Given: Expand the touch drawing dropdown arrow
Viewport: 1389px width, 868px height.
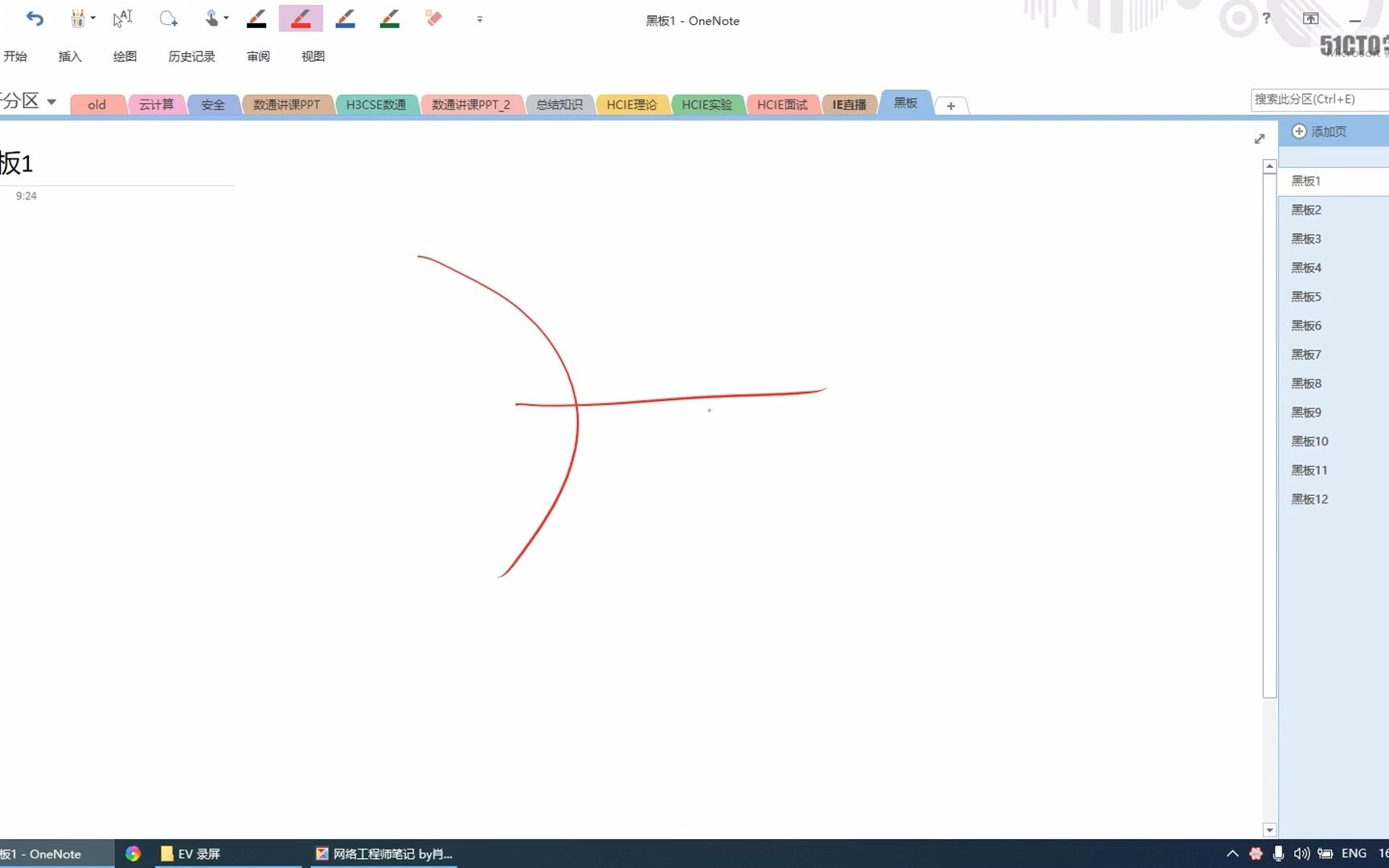Looking at the screenshot, I should pyautogui.click(x=226, y=18).
